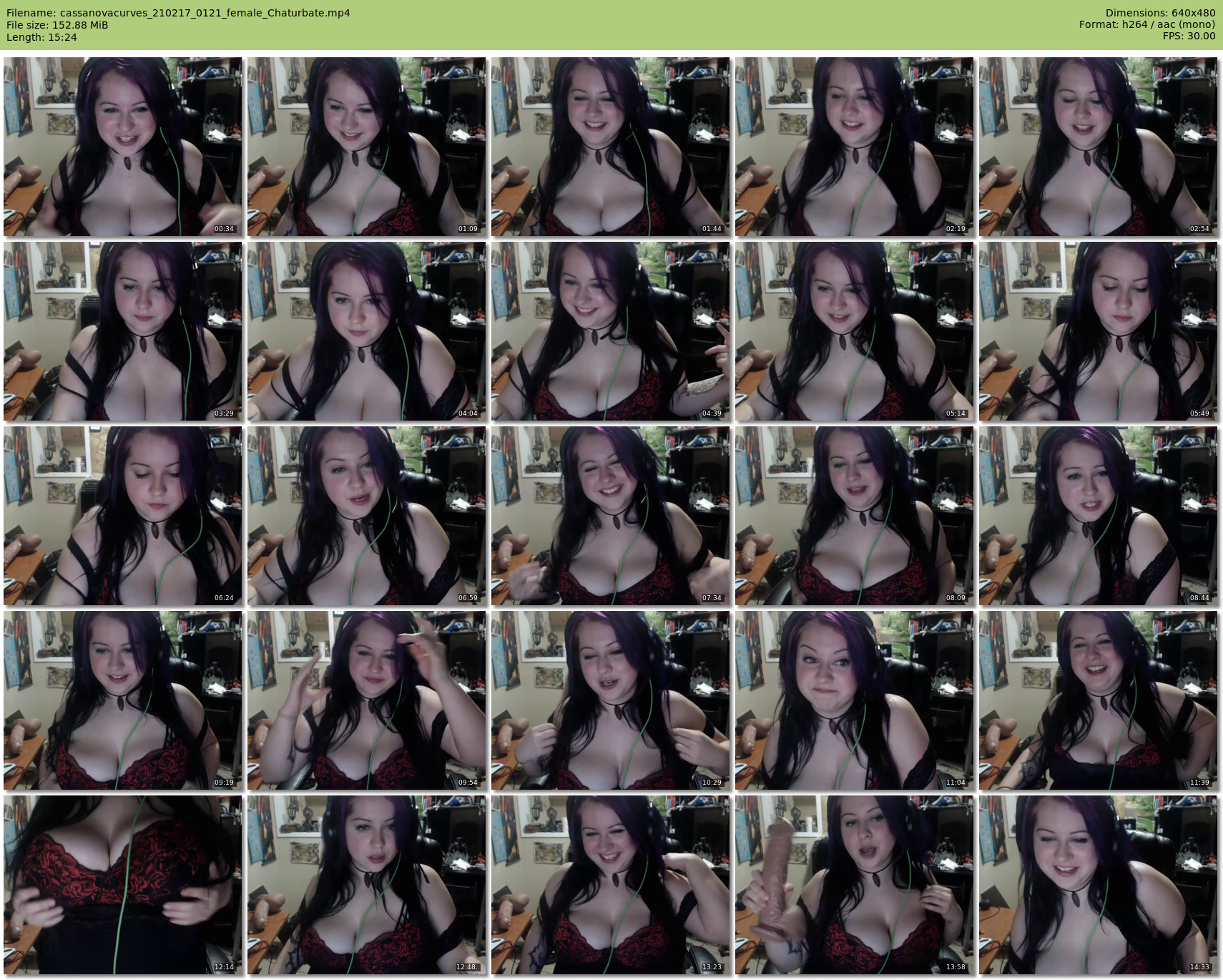Click the frame marked 12:14

[122, 885]
